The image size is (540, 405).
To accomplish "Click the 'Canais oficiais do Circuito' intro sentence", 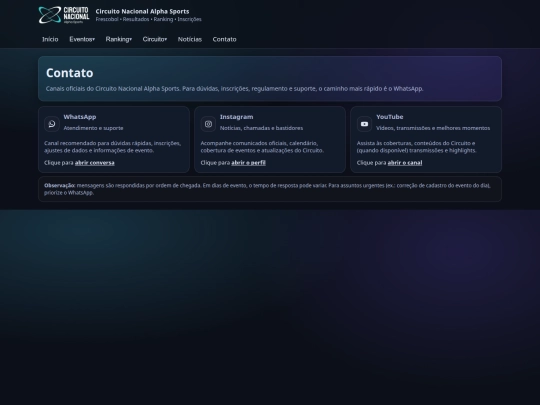I will tap(235, 89).
